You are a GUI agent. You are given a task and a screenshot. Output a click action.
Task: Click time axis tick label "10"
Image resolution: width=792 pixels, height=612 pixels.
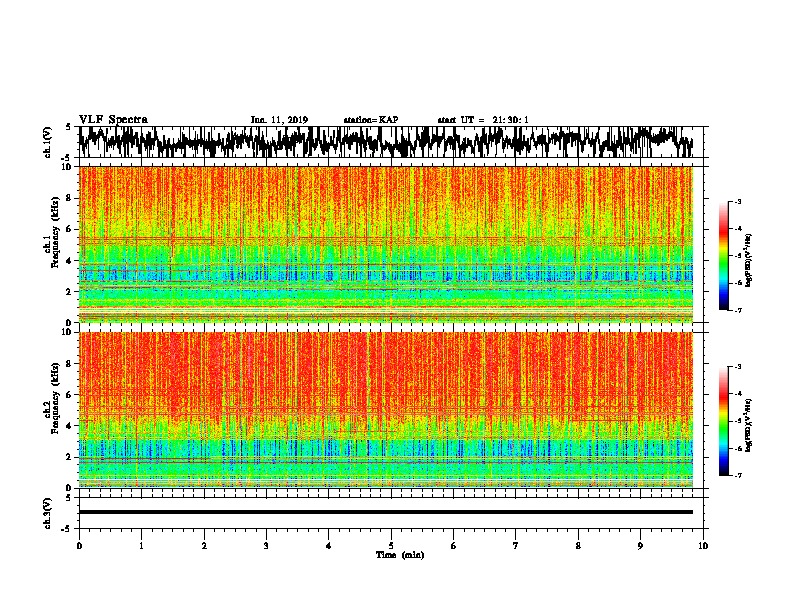703,546
